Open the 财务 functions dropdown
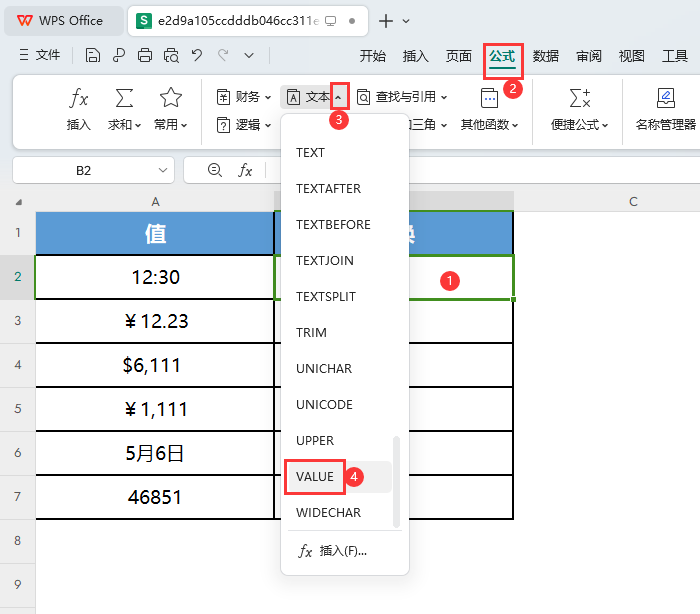The height and width of the screenshot is (614, 700). (x=244, y=97)
